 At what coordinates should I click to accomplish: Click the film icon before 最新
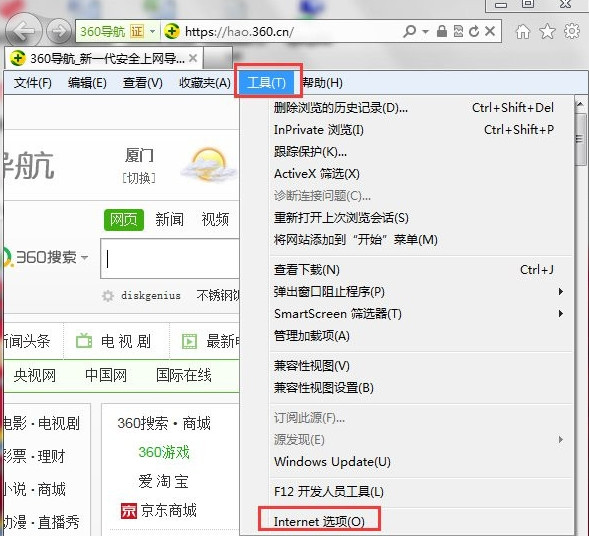tap(189, 341)
